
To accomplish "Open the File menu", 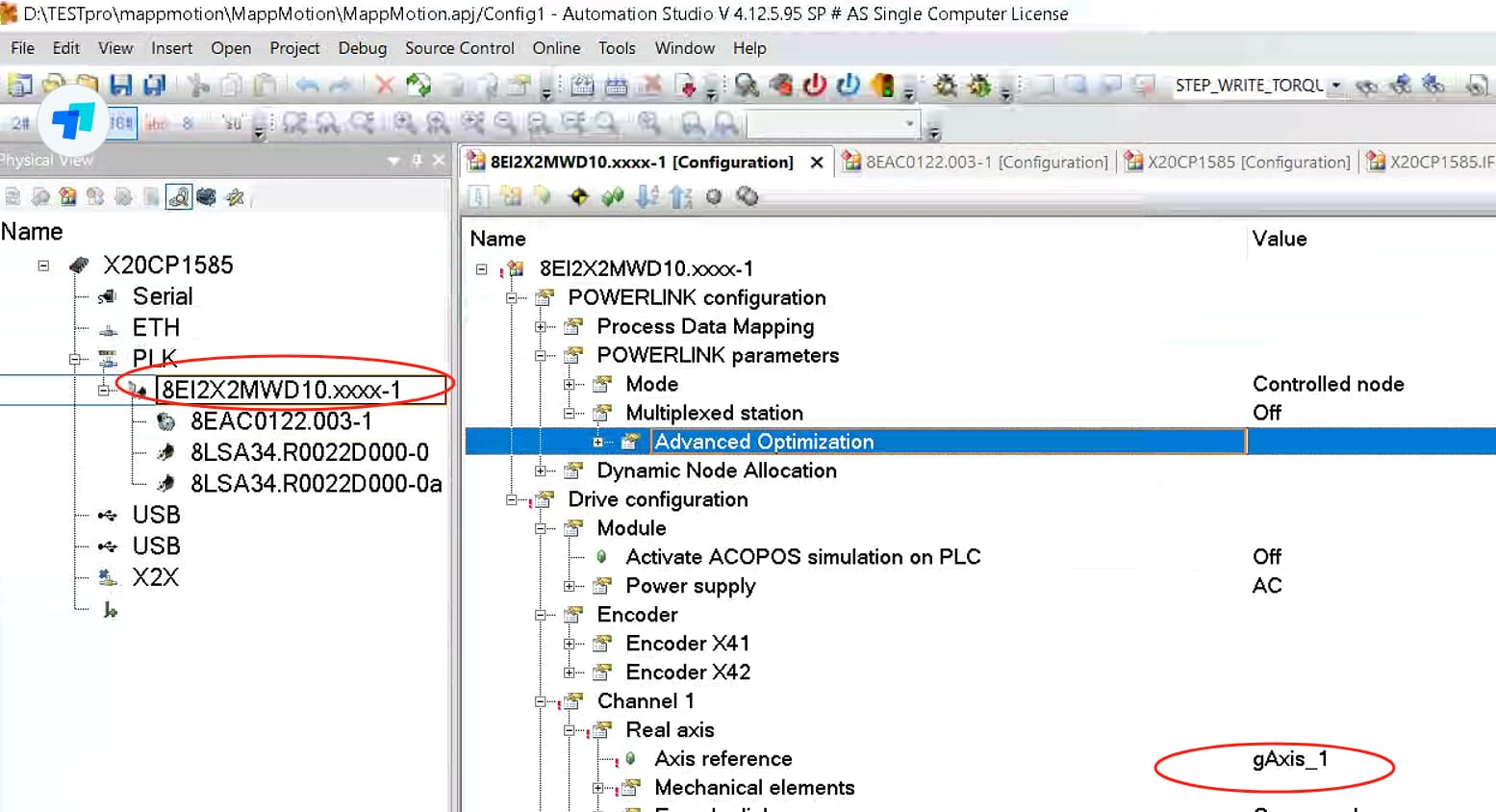I will tap(22, 48).
